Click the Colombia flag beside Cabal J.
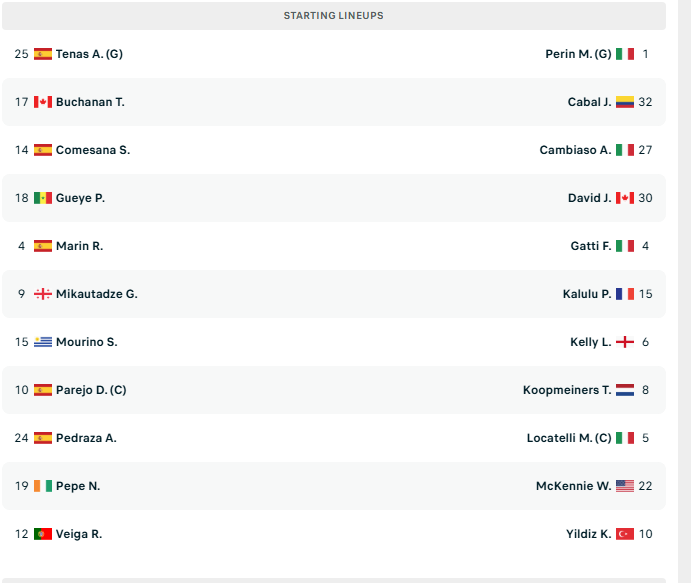Screen dimensions: 691x583 click(625, 102)
